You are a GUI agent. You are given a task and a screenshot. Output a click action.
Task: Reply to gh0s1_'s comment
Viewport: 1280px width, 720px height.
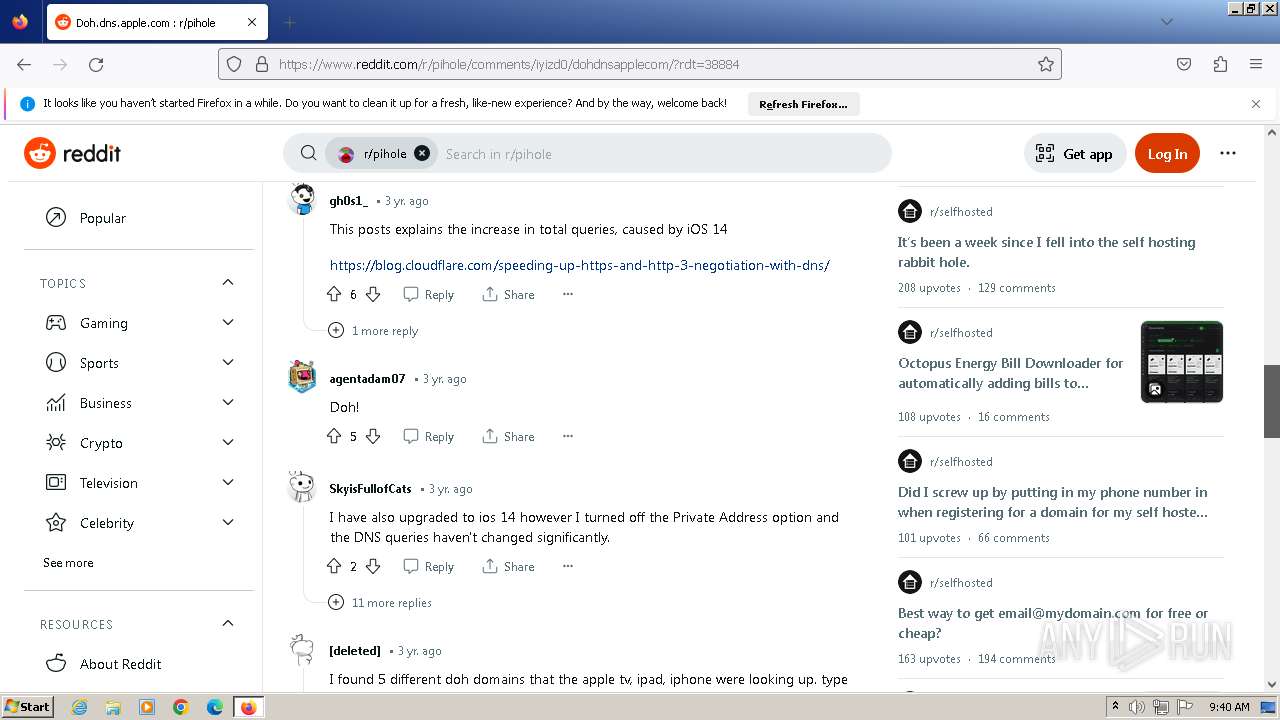coord(428,294)
